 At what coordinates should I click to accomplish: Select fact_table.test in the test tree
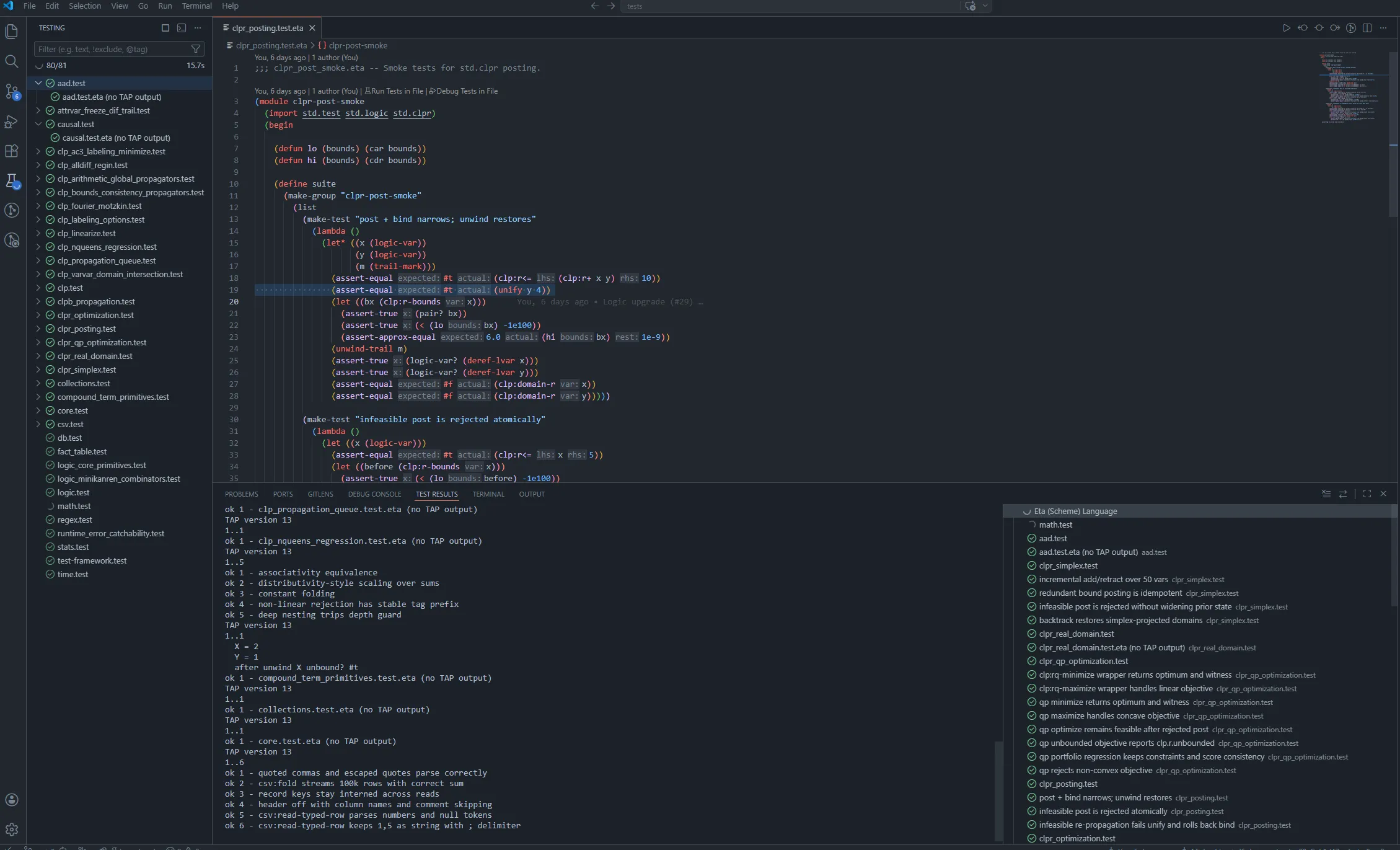tap(82, 451)
